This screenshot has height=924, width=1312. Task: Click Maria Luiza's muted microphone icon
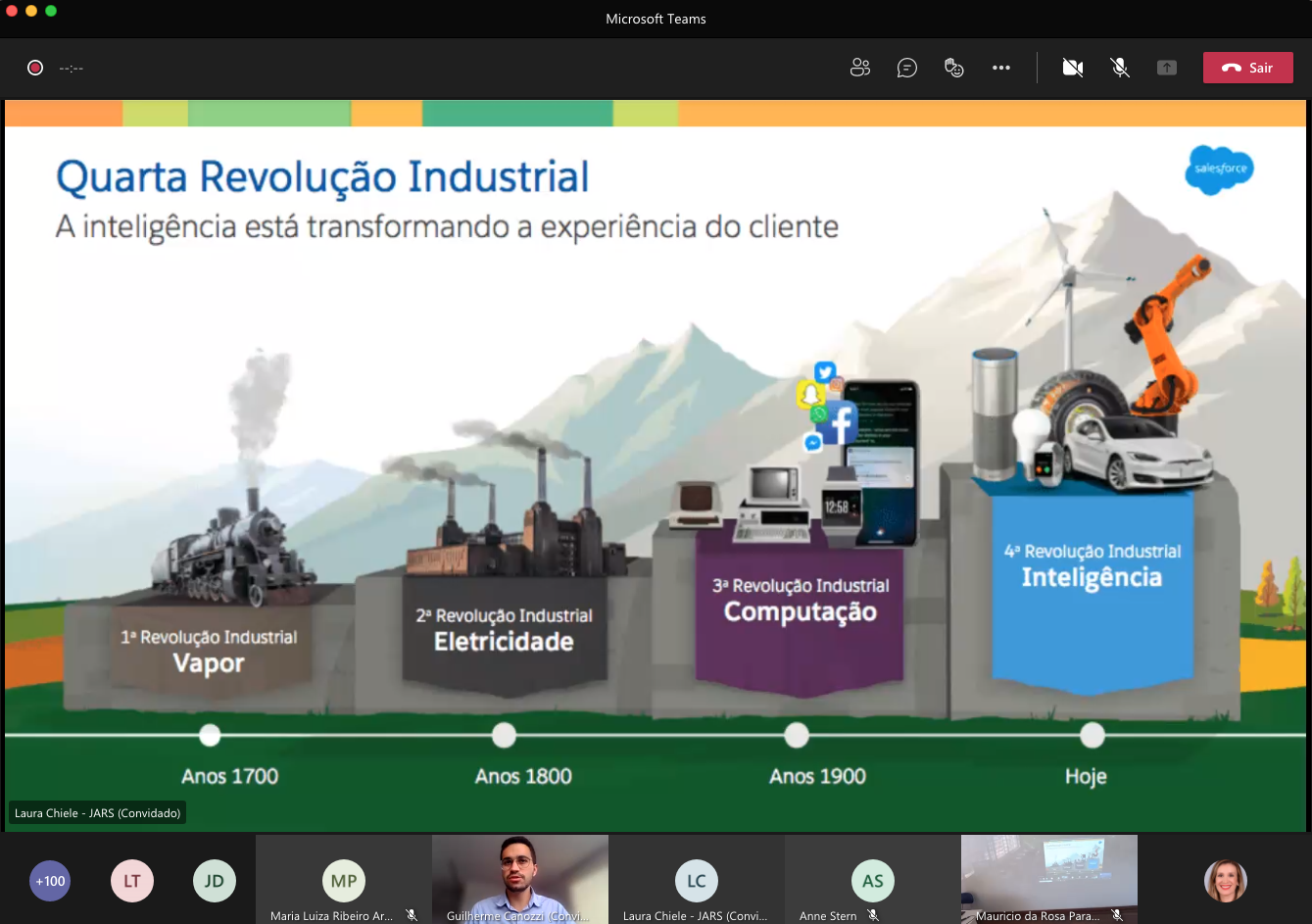tap(412, 915)
